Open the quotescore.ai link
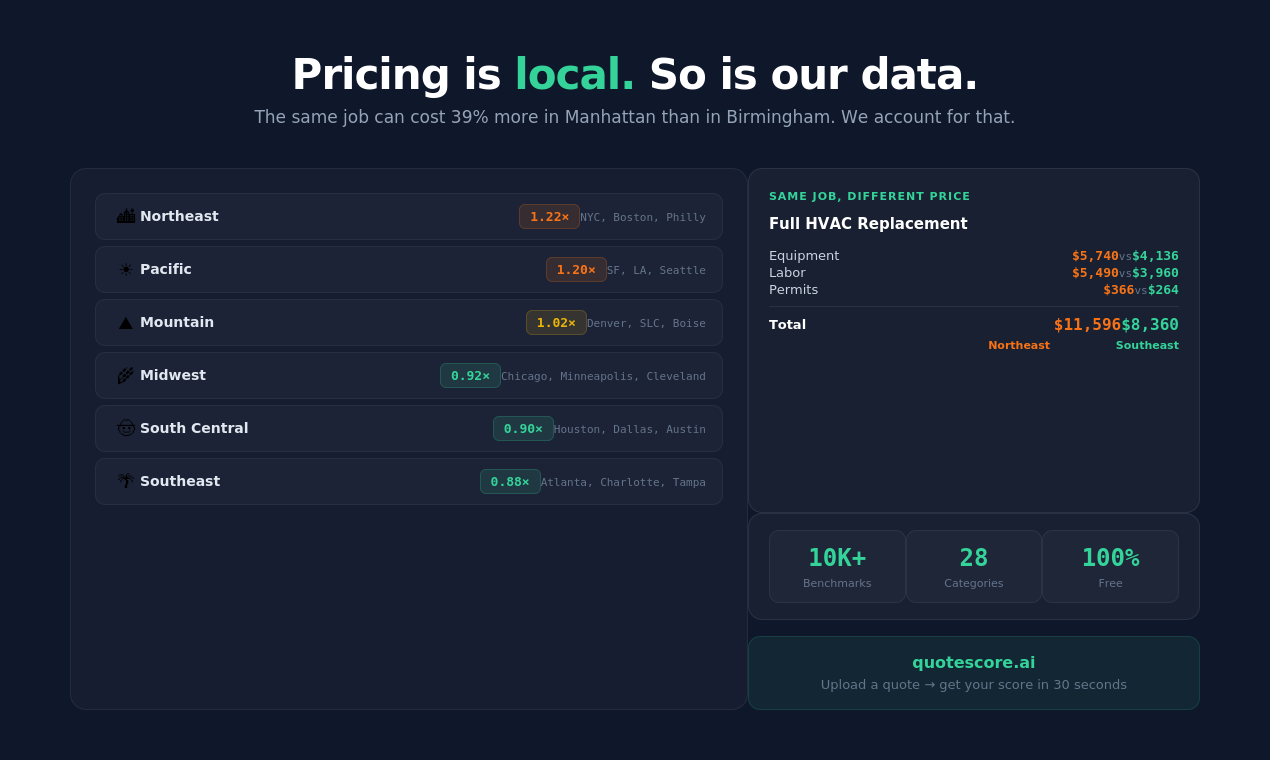Screen dimensions: 1270x760 [x=974, y=663]
